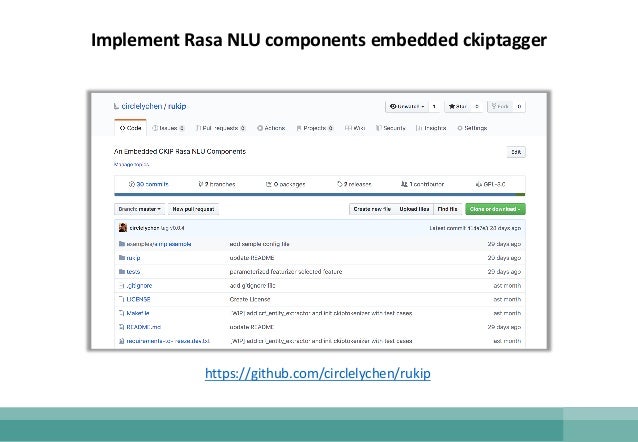Open the 'parameterized featurizer selected feature' commit
Screen dimensions: 638x442
(286, 272)
